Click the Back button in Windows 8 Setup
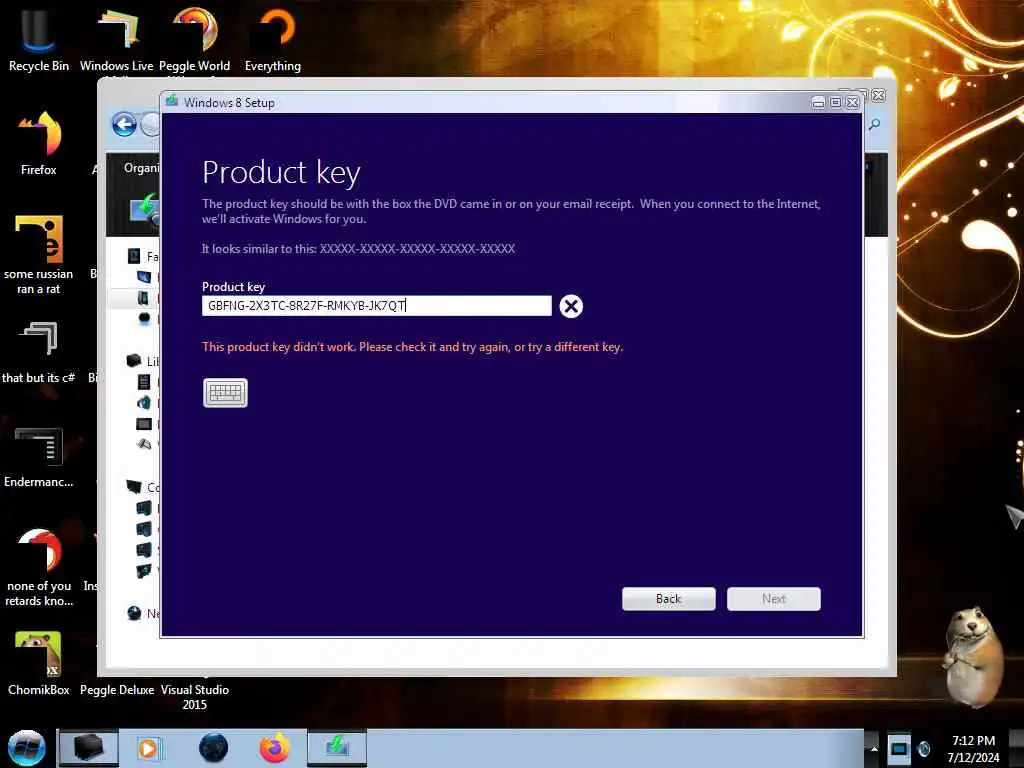 tap(669, 599)
